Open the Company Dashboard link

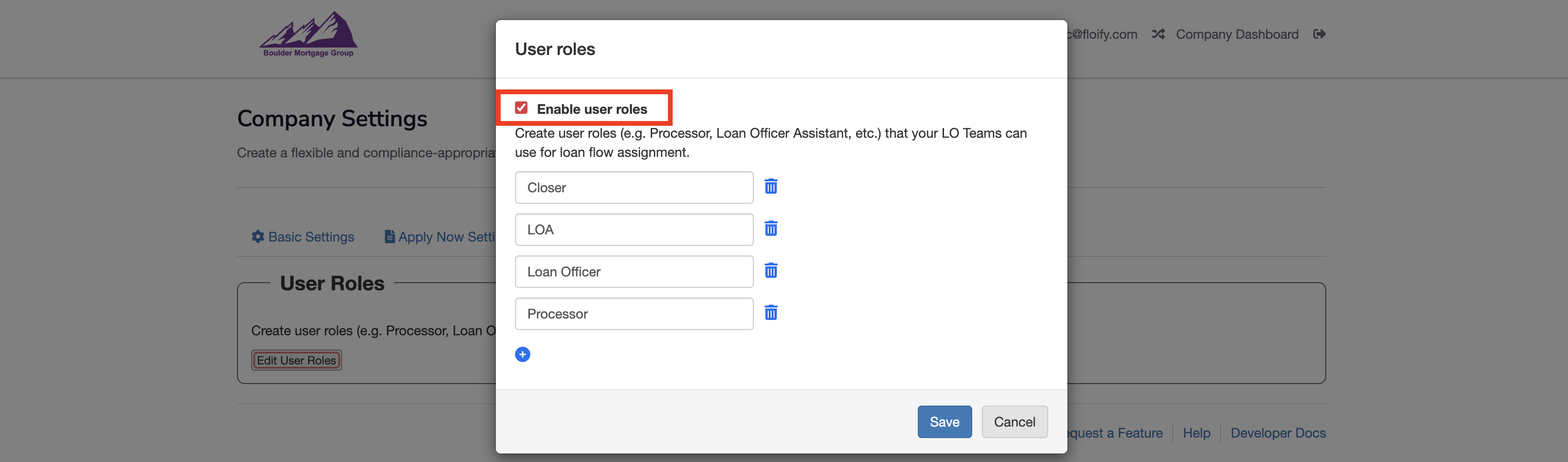point(1237,34)
